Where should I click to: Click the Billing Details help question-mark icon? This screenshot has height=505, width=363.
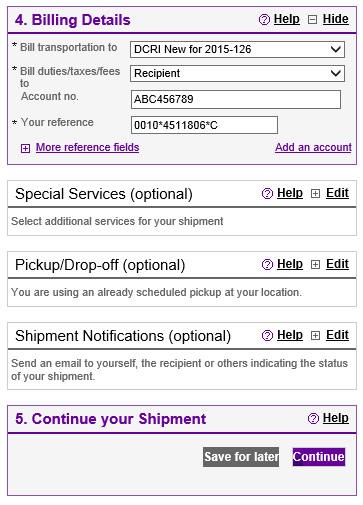click(x=264, y=20)
